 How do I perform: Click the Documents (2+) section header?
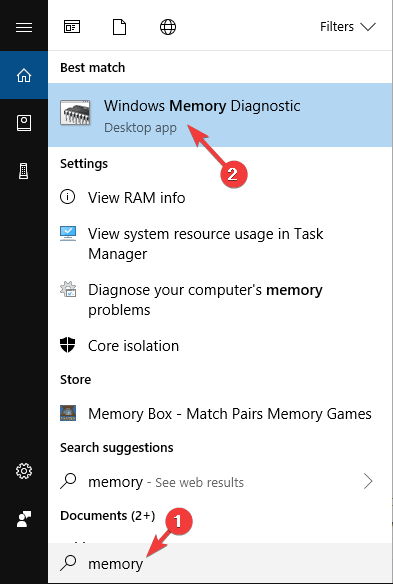[x=108, y=515]
